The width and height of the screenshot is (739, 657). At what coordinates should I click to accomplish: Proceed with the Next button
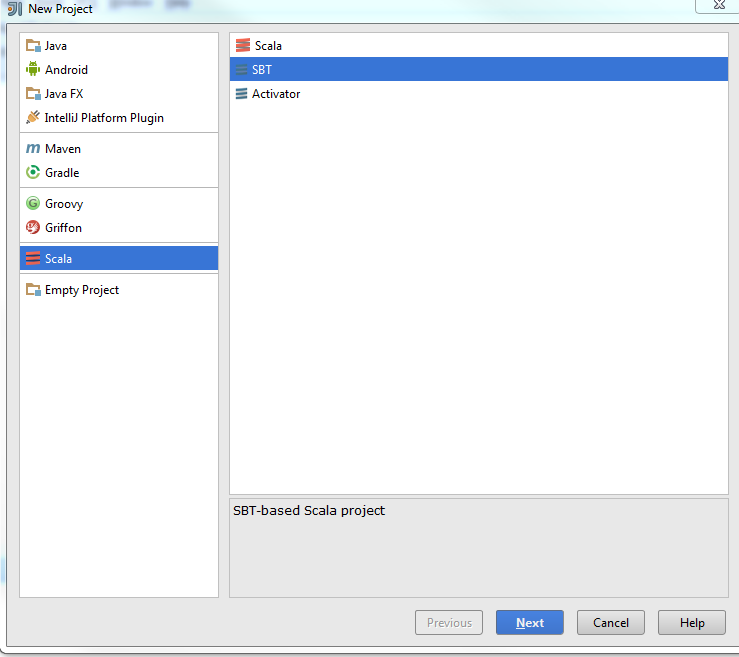[530, 623]
